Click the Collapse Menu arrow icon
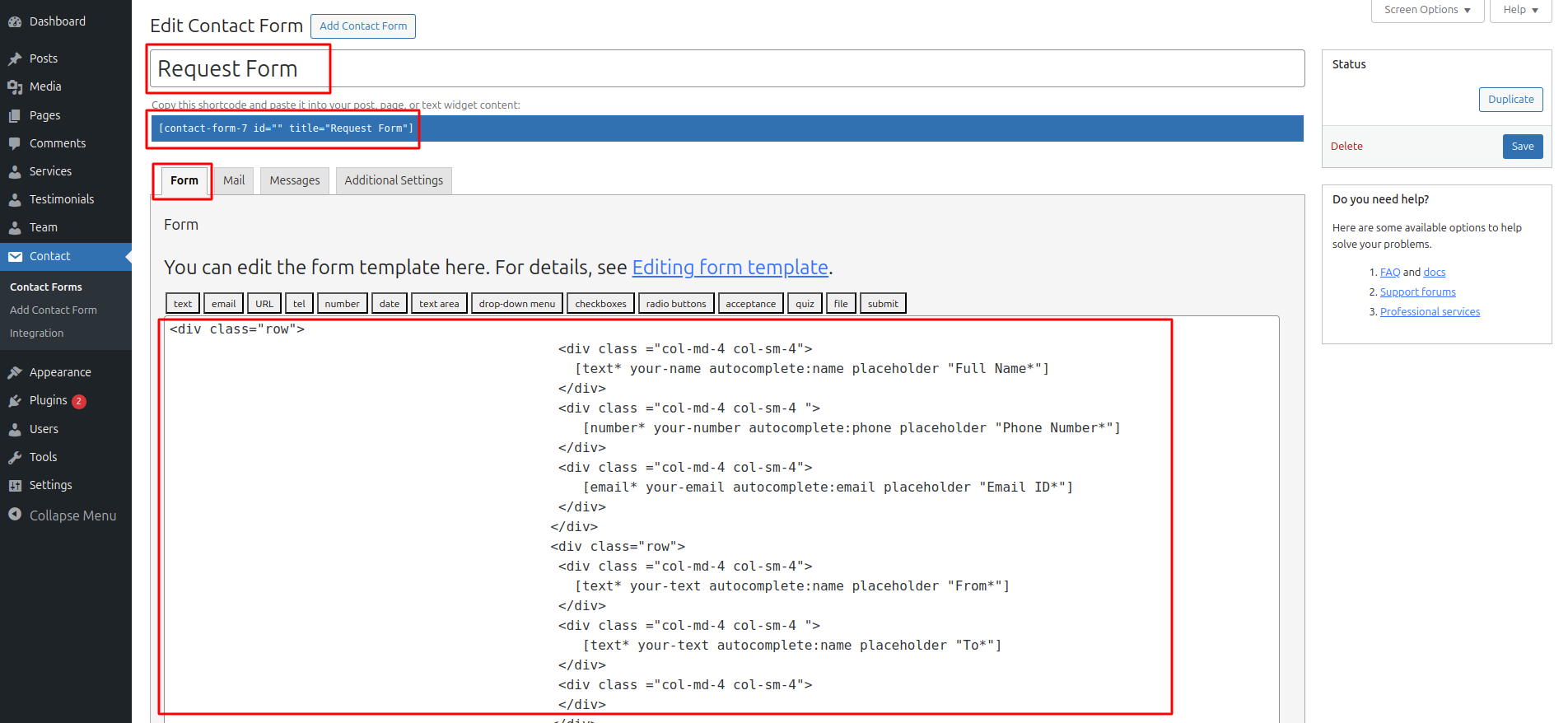This screenshot has width=1568, height=723. [x=15, y=515]
